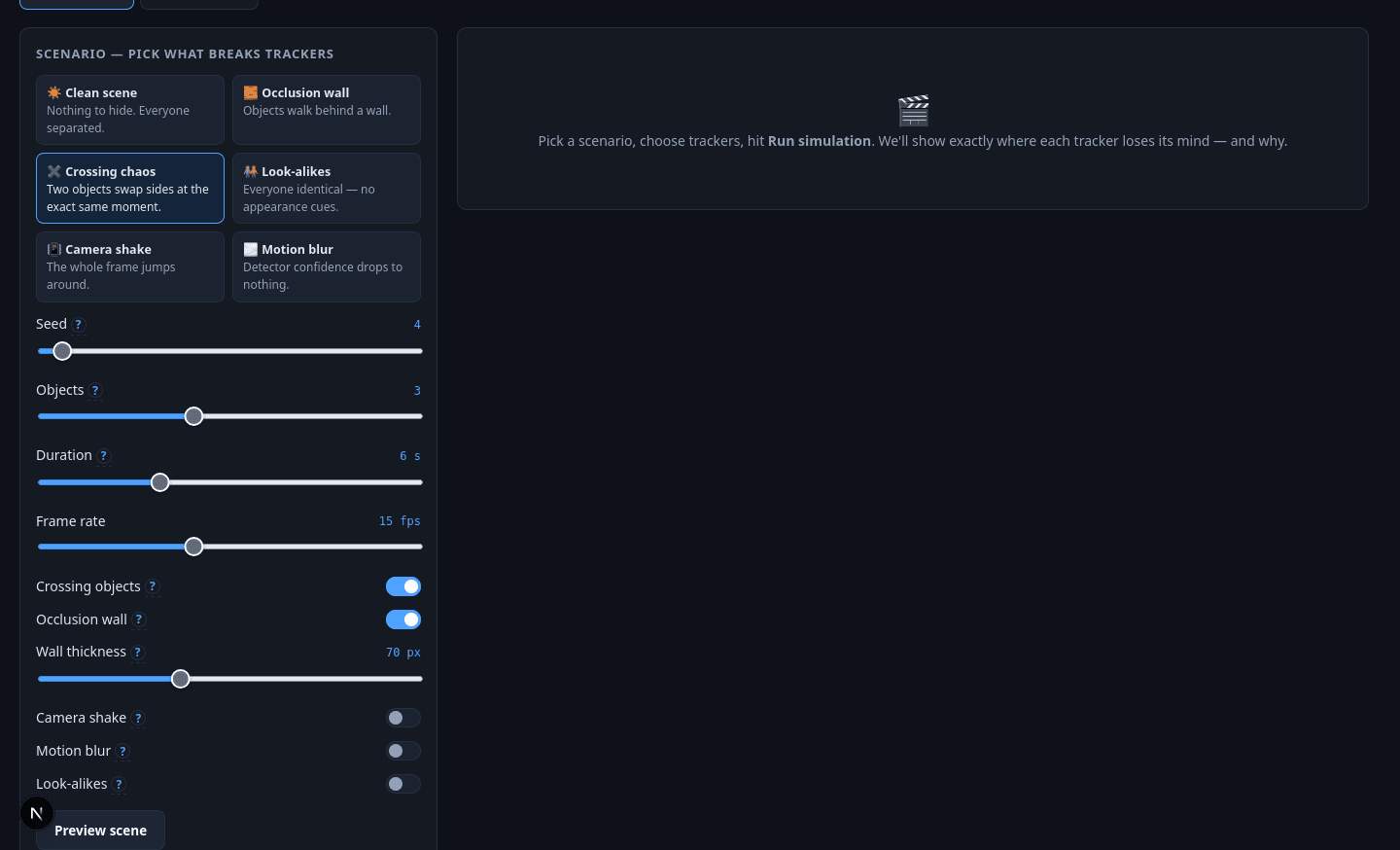Open help icon next to Crossing objects

(x=153, y=587)
